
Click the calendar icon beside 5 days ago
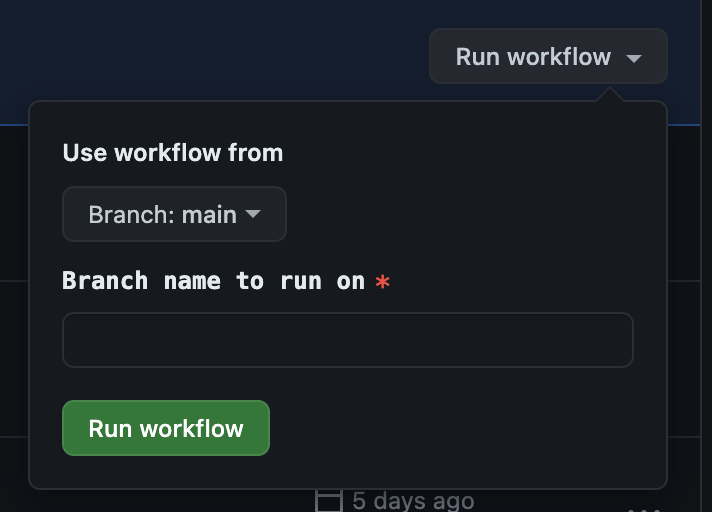(x=329, y=501)
